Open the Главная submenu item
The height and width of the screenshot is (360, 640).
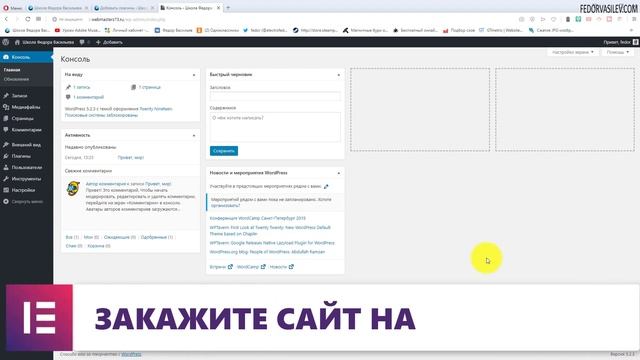tap(12, 70)
